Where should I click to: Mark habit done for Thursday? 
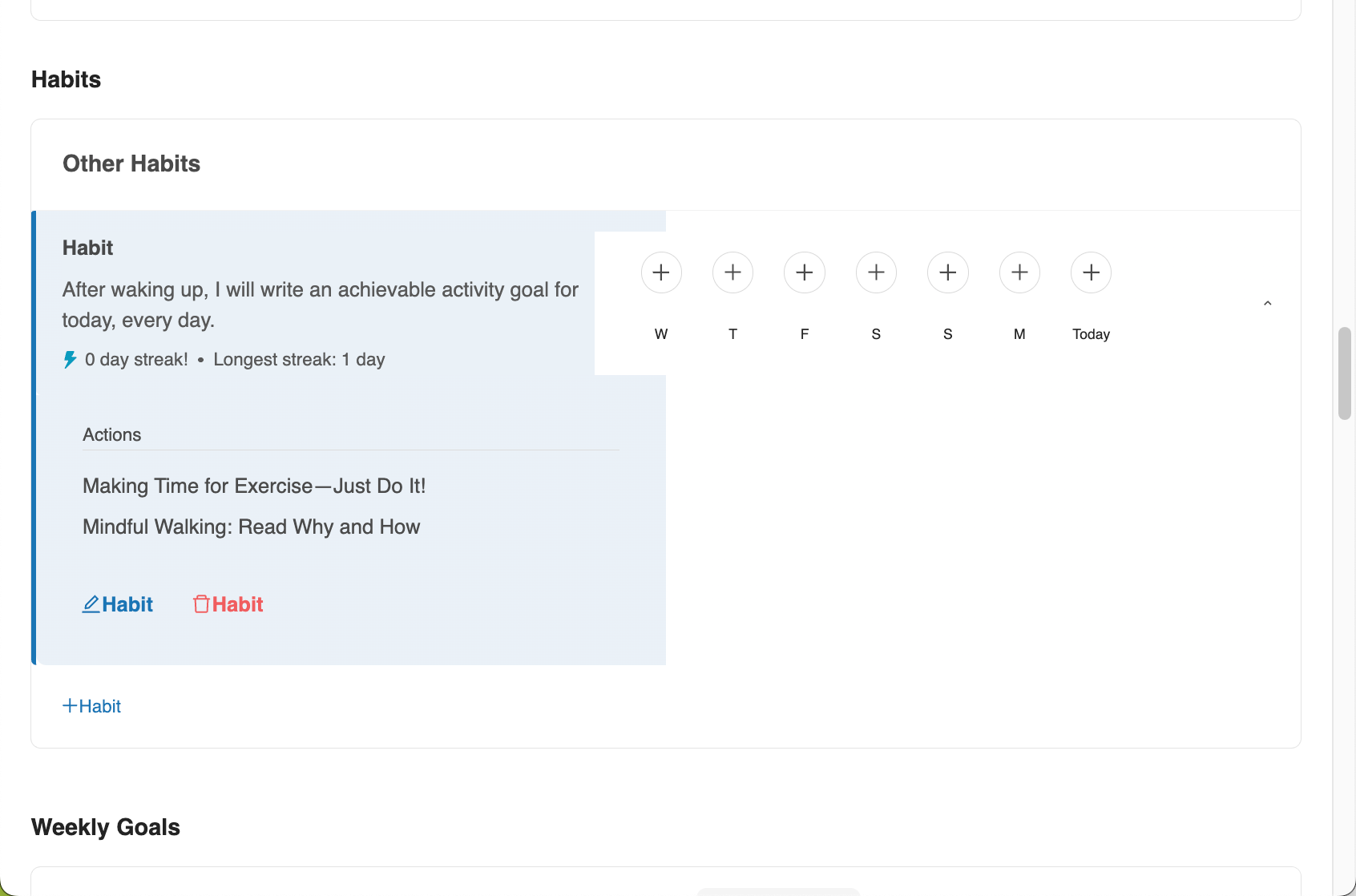(x=732, y=272)
